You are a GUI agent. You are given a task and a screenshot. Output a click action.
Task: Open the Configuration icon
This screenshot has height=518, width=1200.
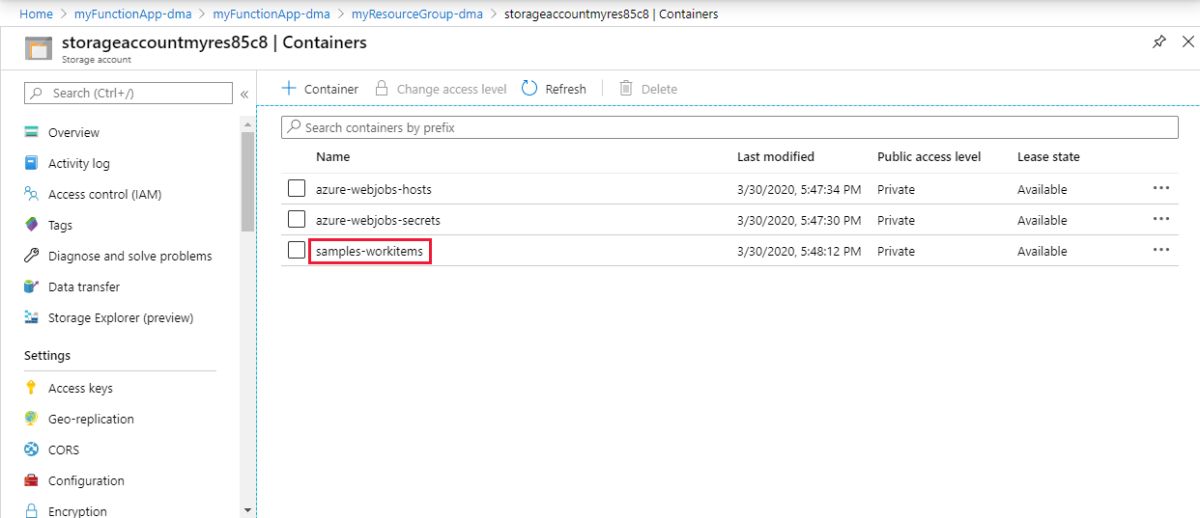click(31, 481)
